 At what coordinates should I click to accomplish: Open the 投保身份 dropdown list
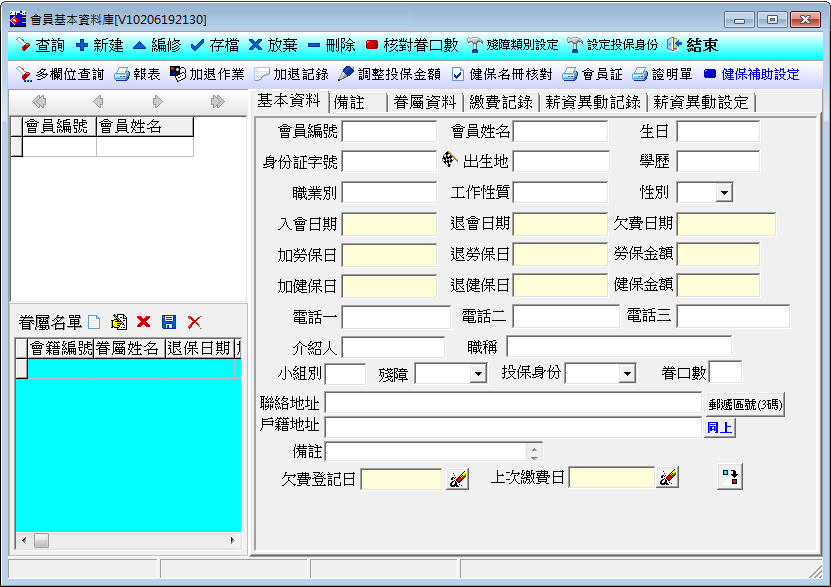(627, 374)
